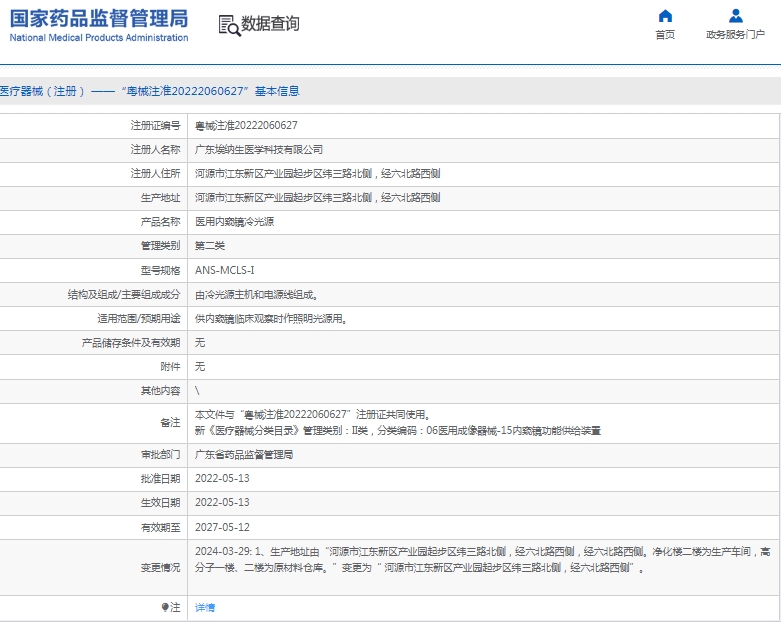Click the 生产地址 address value
Screen dimensions: 781x628
pyautogui.click(x=317, y=198)
